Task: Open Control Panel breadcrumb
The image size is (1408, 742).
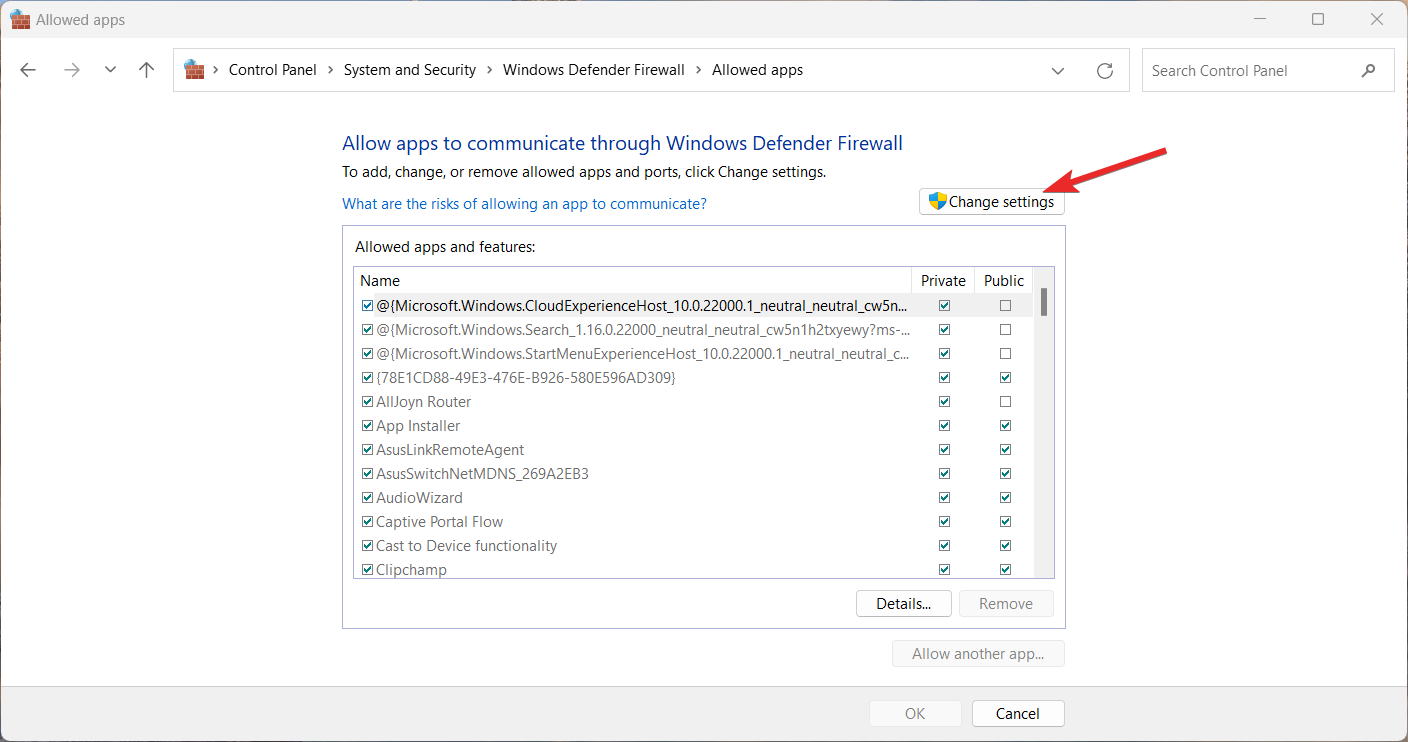Action: pyautogui.click(x=272, y=70)
